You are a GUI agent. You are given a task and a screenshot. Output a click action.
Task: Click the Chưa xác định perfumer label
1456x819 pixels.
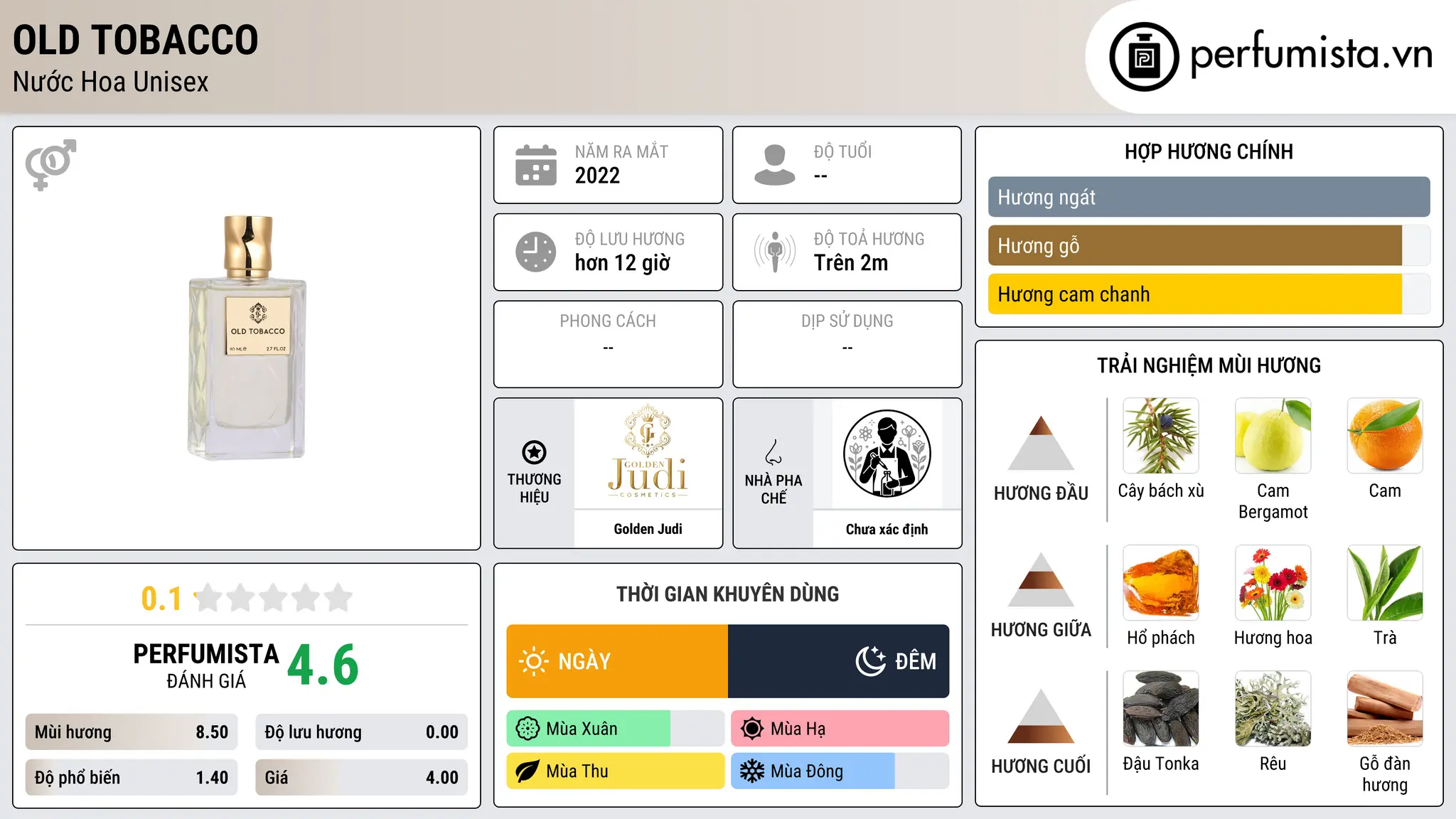click(887, 529)
